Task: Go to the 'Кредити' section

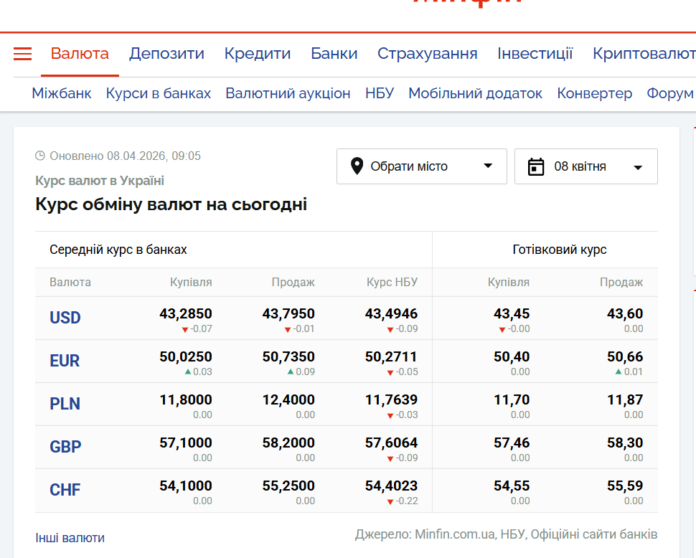Action: 257,54
